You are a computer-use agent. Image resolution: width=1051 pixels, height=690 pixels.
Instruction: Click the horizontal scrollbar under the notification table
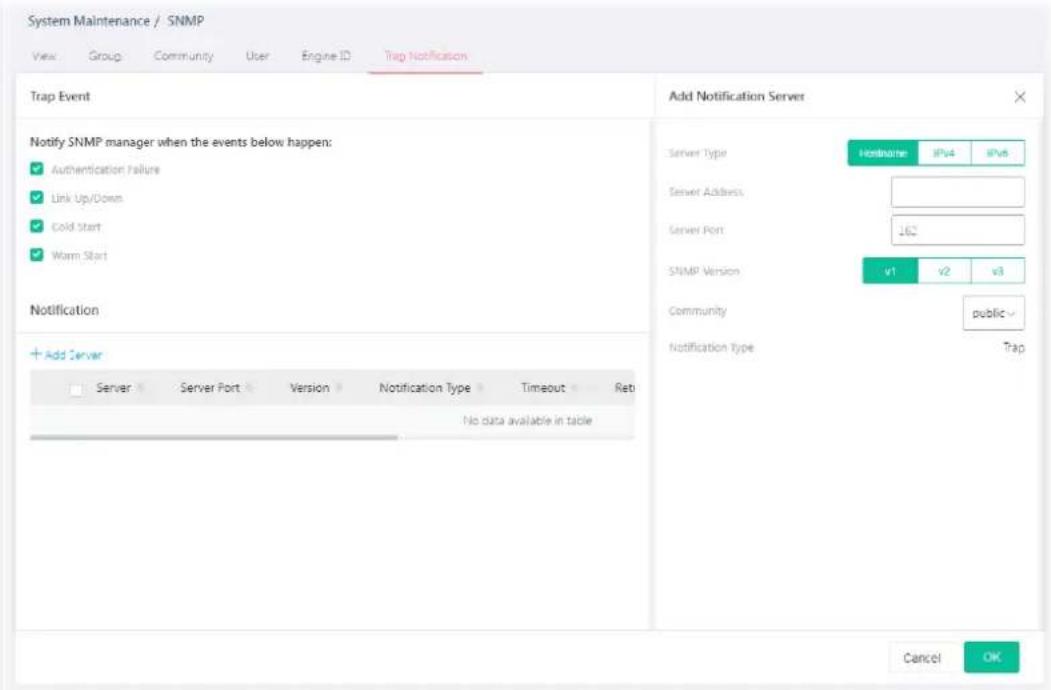214,437
